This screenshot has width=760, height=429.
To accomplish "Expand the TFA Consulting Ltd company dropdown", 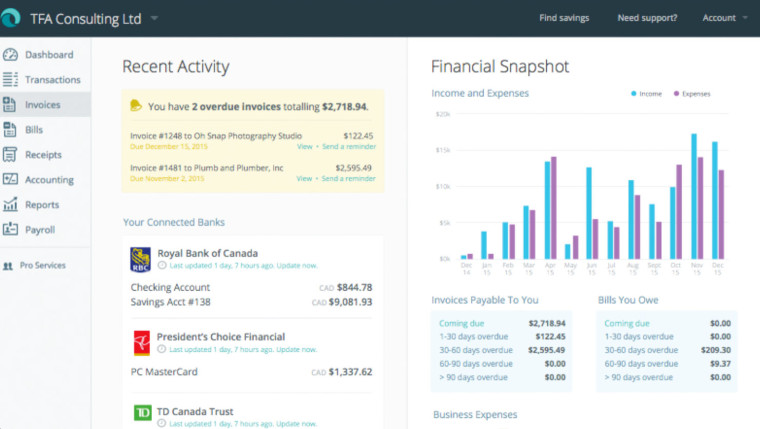I will tap(154, 18).
